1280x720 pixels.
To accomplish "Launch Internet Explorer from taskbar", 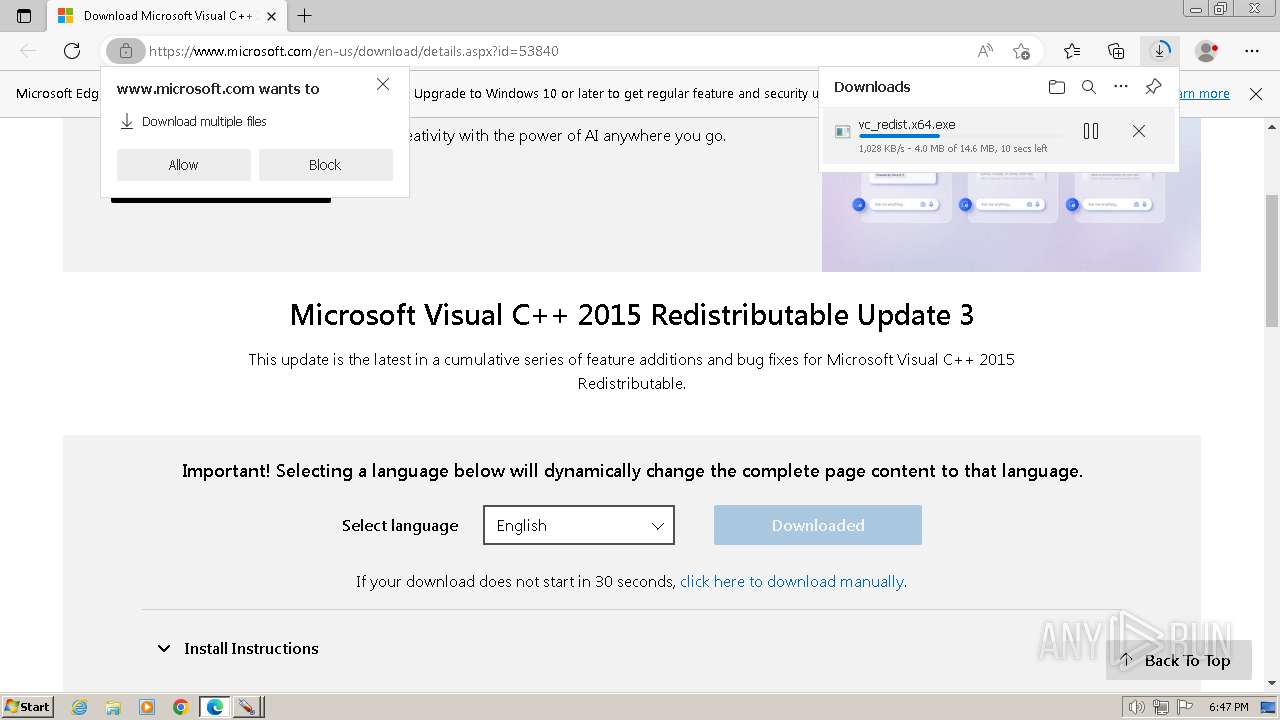I will 79,707.
